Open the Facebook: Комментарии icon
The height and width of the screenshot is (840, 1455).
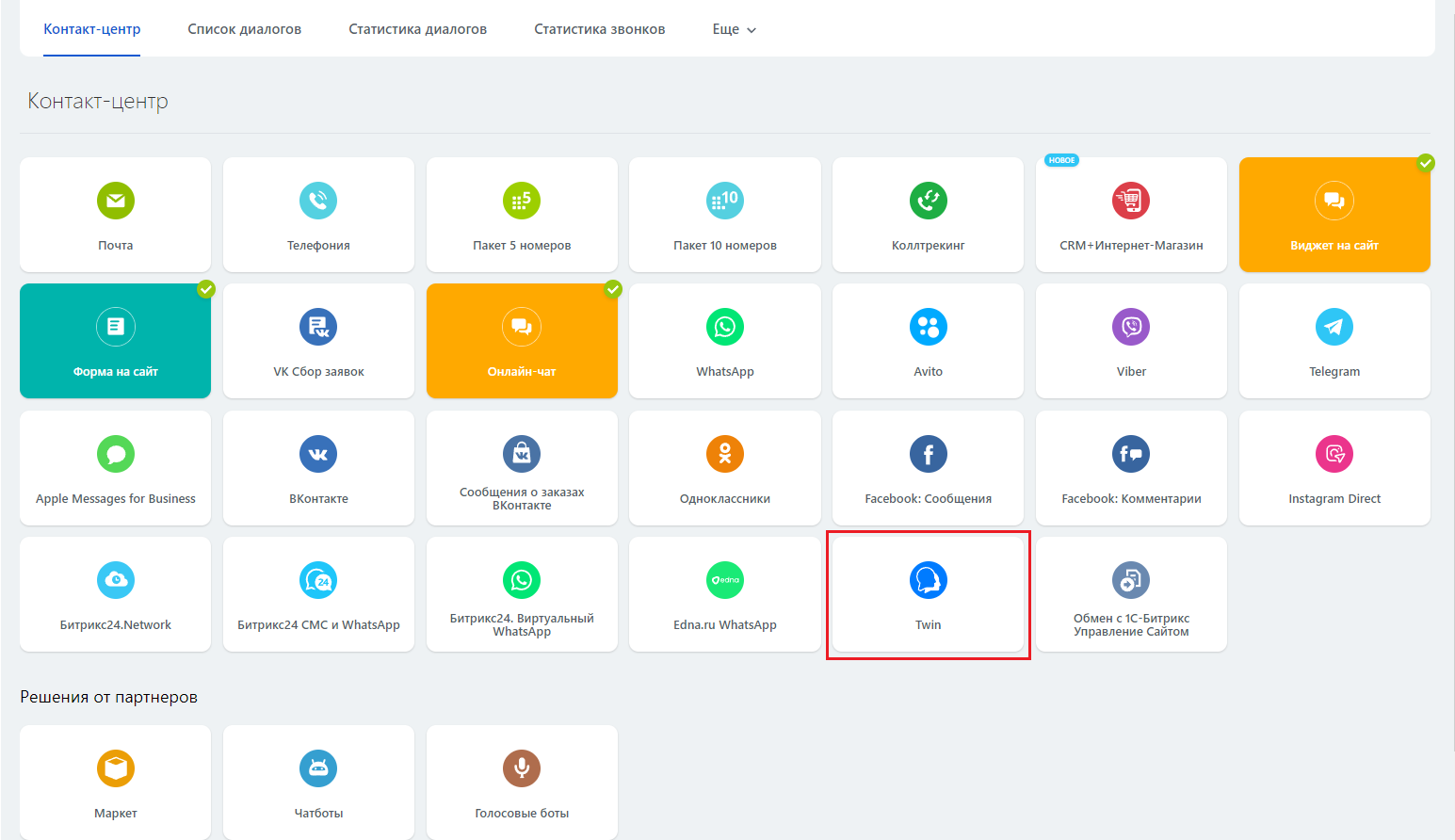(x=1131, y=454)
